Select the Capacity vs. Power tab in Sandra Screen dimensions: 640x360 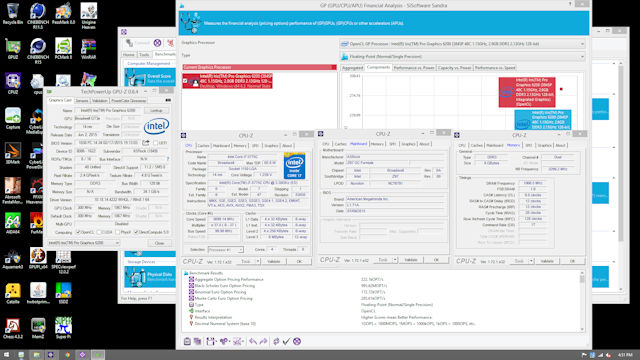454,68
